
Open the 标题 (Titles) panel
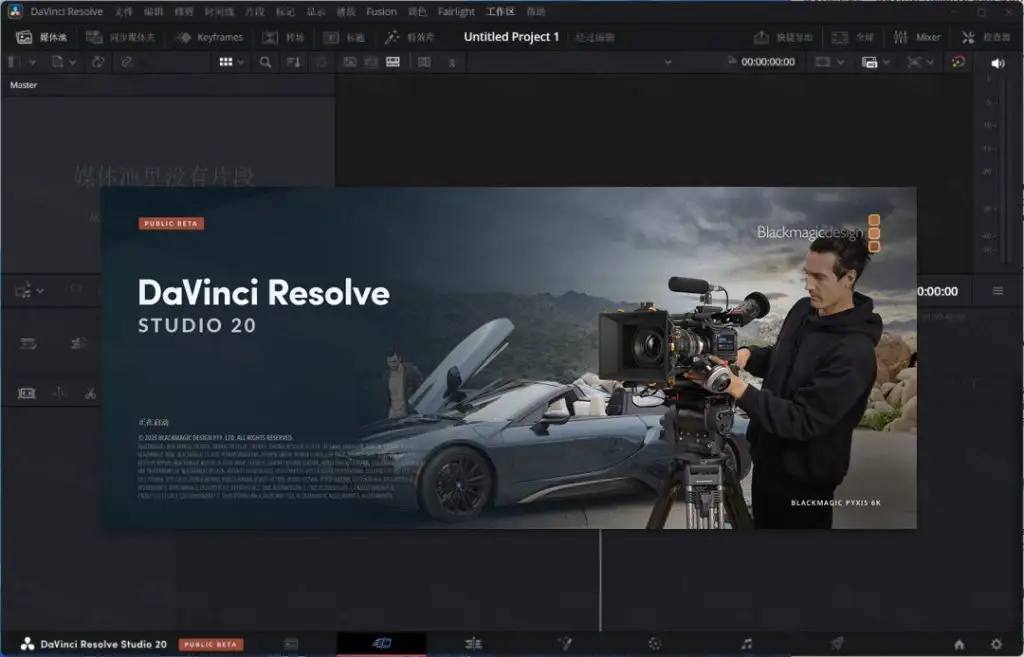[x=344, y=37]
